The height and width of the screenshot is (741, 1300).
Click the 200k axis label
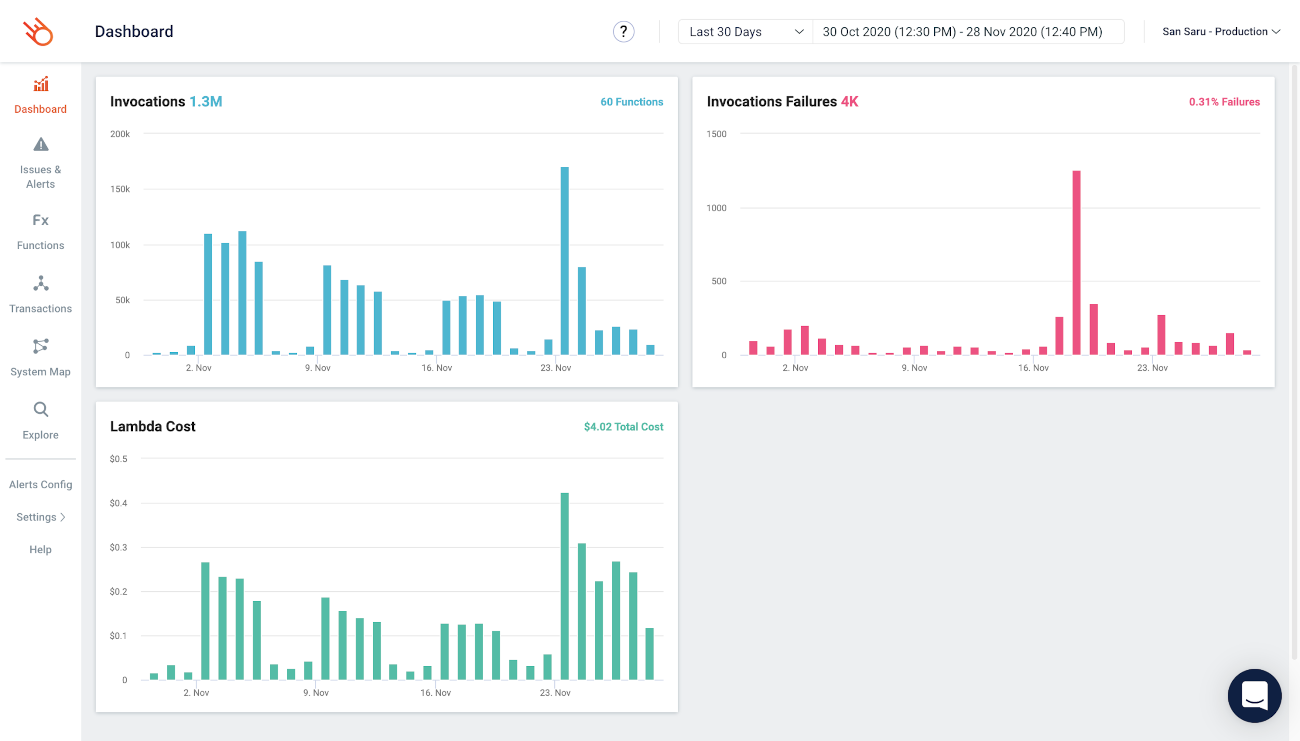[x=120, y=134]
